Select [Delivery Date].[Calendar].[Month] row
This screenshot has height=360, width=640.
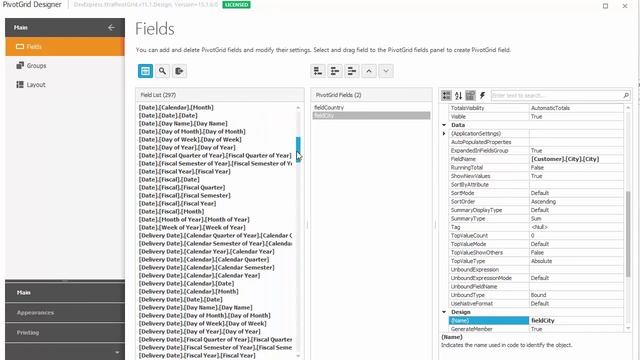click(x=189, y=291)
